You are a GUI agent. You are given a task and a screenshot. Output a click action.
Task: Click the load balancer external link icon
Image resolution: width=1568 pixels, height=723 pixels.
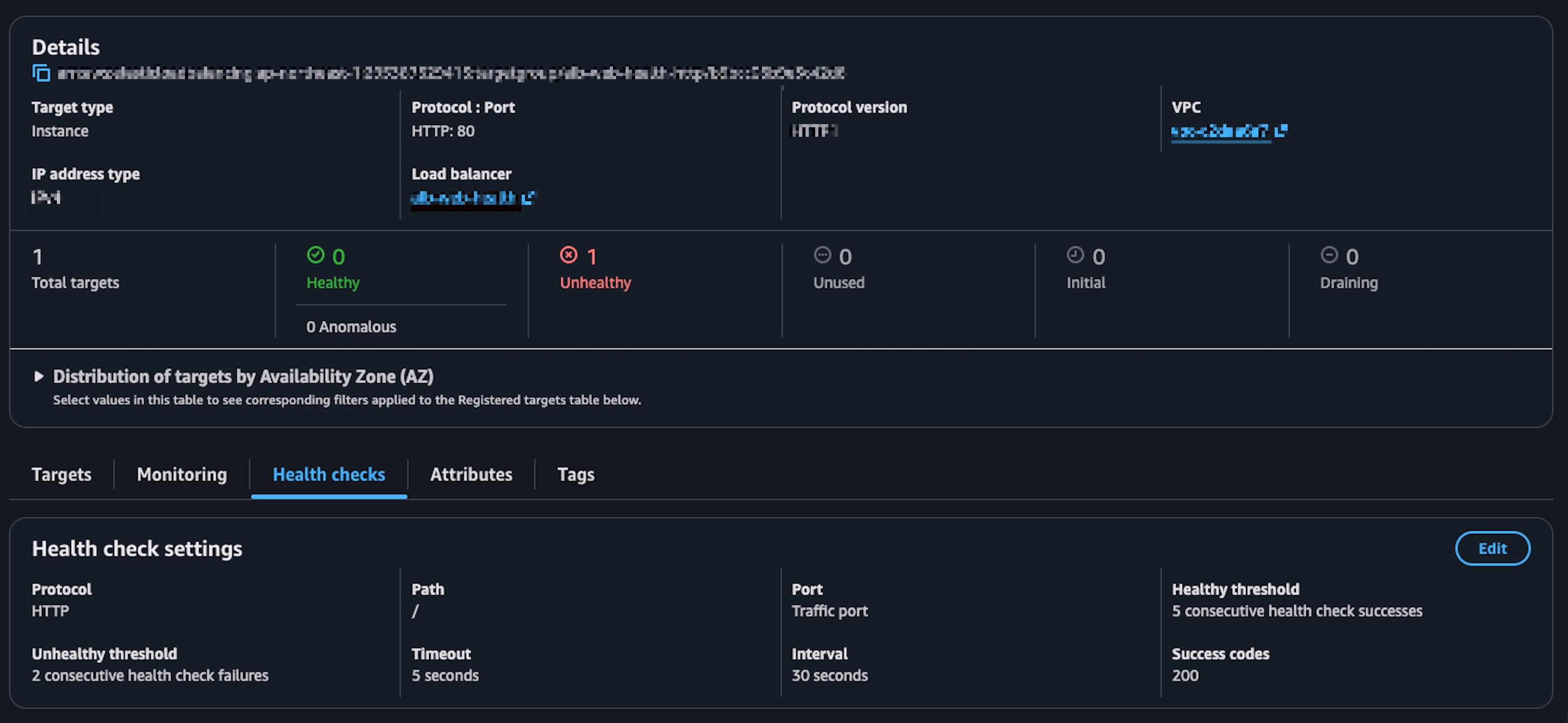(x=529, y=197)
